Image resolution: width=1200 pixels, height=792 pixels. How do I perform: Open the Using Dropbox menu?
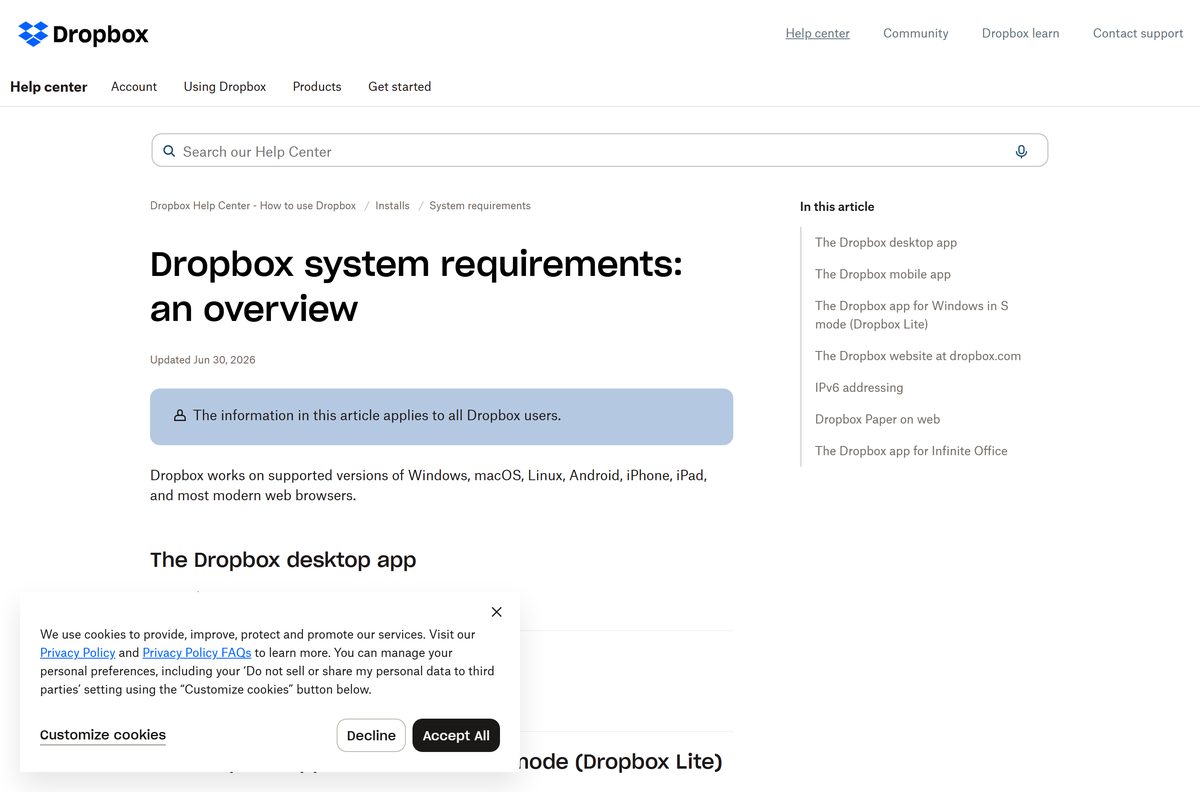point(225,87)
